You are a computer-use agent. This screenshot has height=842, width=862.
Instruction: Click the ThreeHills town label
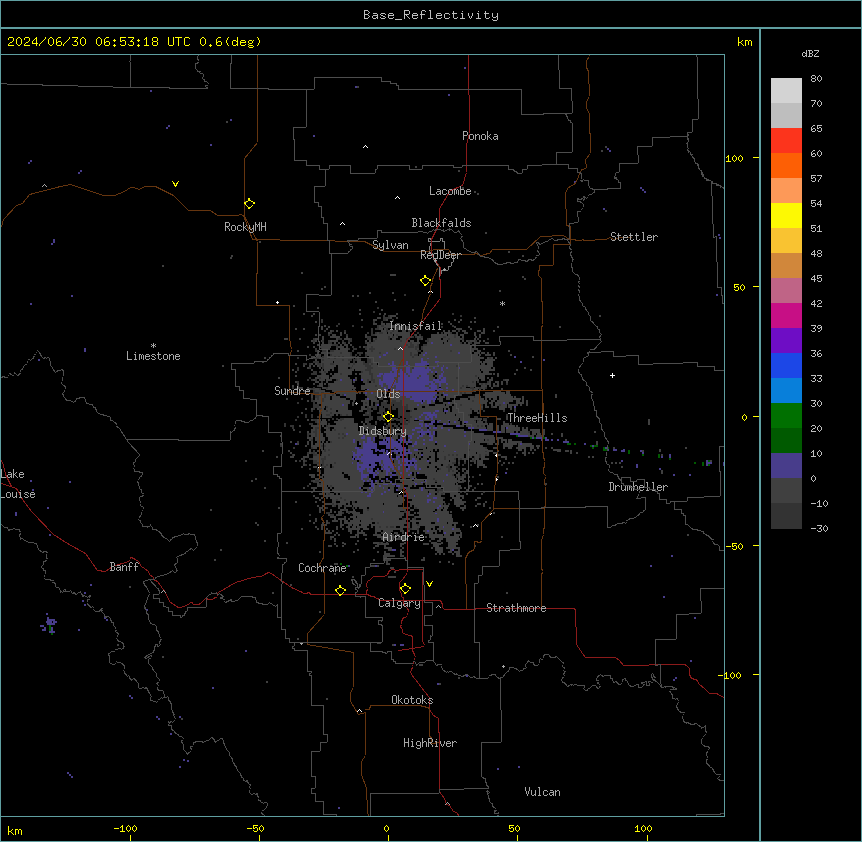pos(537,418)
